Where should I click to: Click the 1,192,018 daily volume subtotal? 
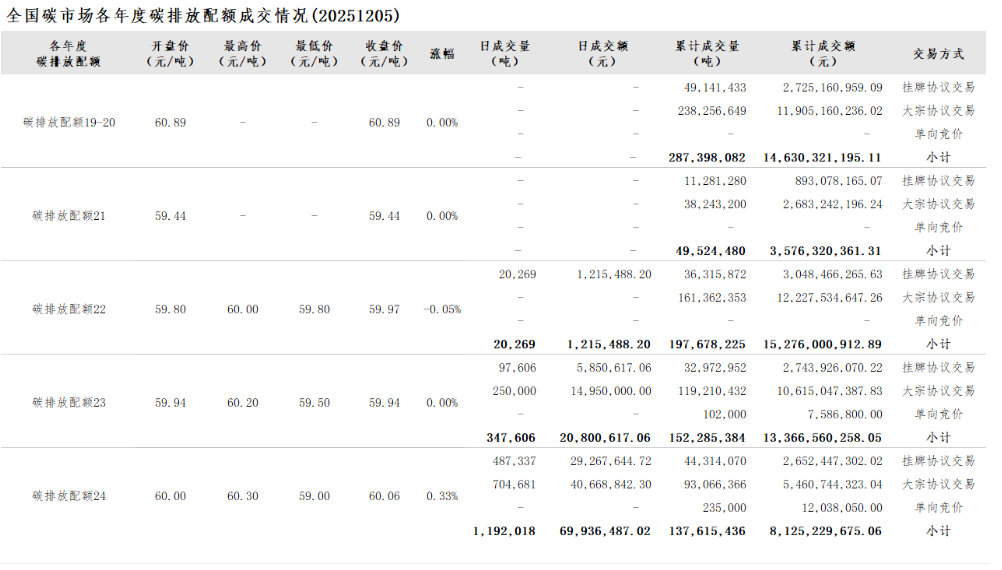tap(504, 531)
